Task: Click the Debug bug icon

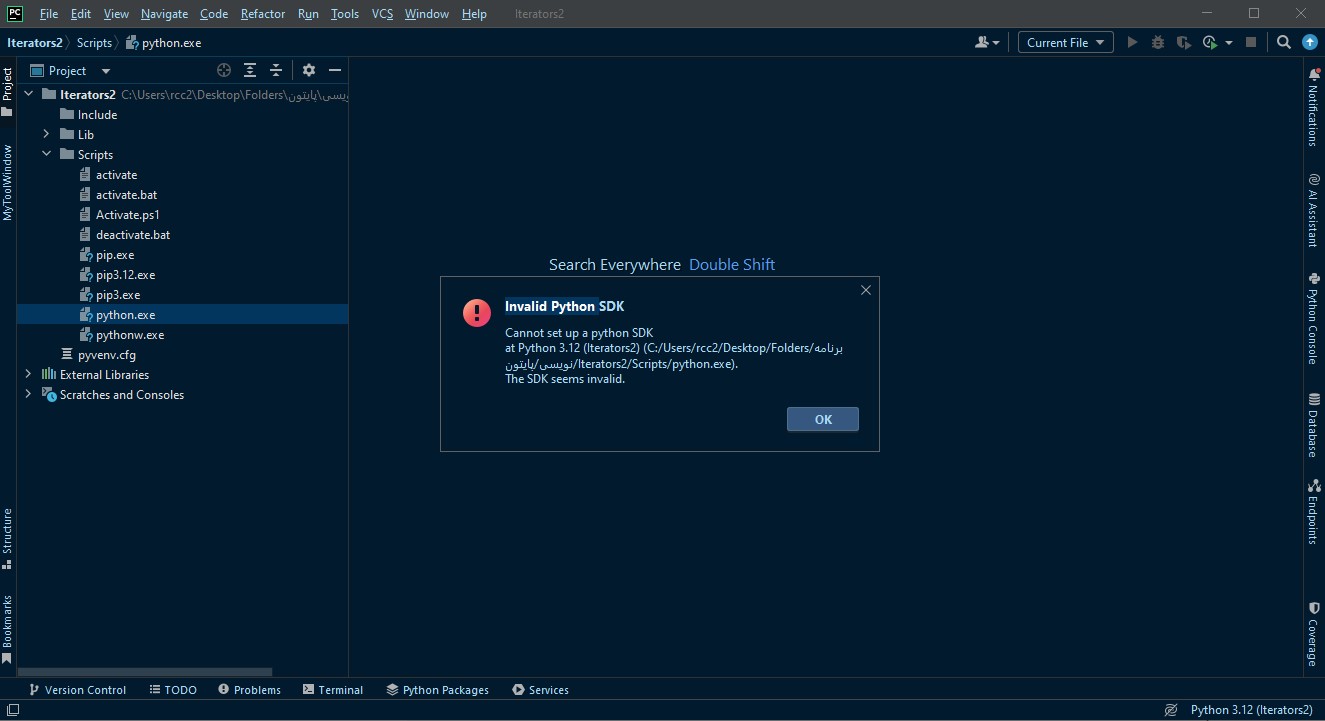Action: (x=1158, y=42)
